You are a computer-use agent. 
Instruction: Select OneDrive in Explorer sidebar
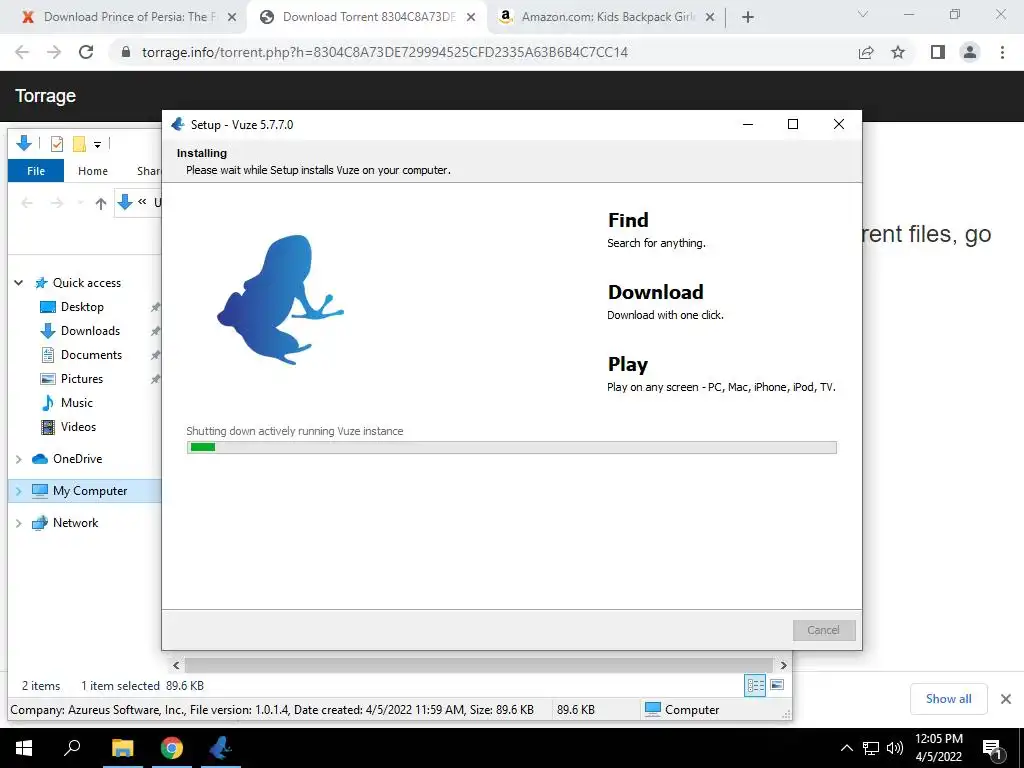[x=77, y=459]
